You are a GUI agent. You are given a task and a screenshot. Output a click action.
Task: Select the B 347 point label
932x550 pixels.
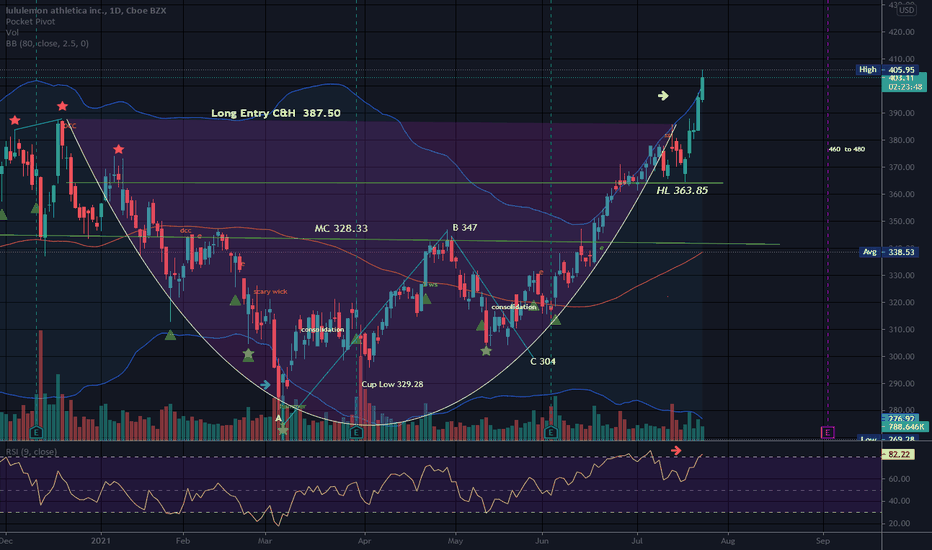464,227
